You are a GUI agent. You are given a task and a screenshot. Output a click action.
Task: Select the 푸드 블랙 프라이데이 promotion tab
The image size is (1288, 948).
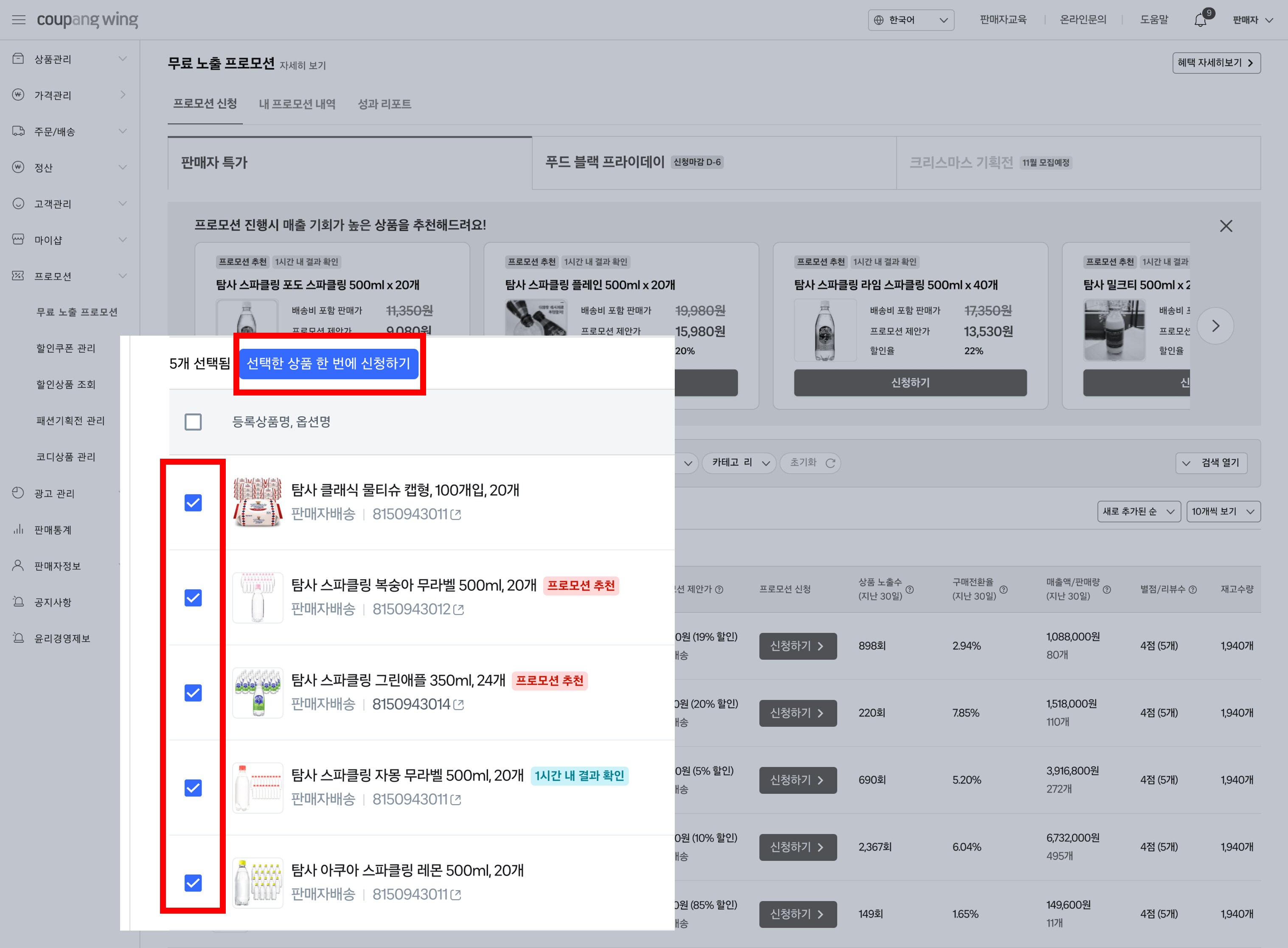[x=714, y=163]
